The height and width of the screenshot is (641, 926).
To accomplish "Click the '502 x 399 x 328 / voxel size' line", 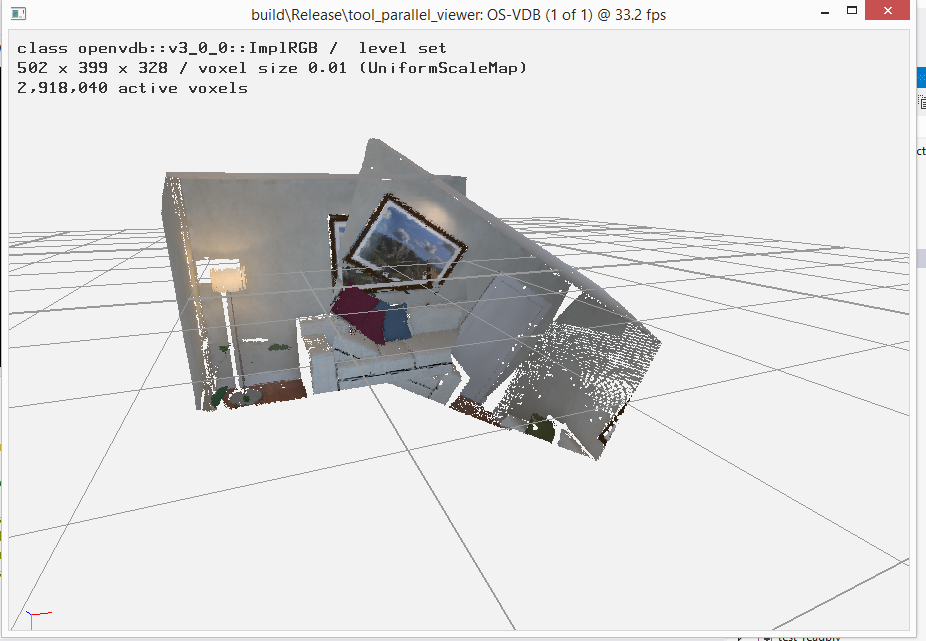I will (x=272, y=68).
